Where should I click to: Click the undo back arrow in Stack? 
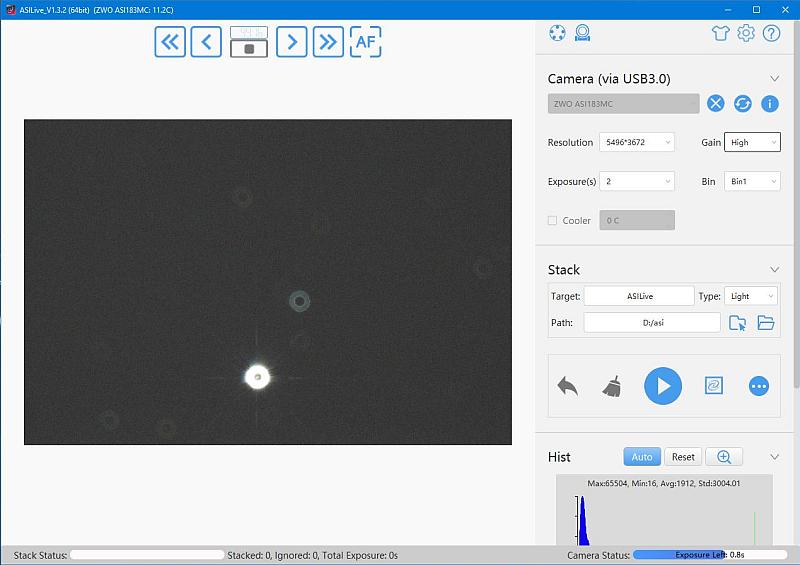[x=567, y=386]
